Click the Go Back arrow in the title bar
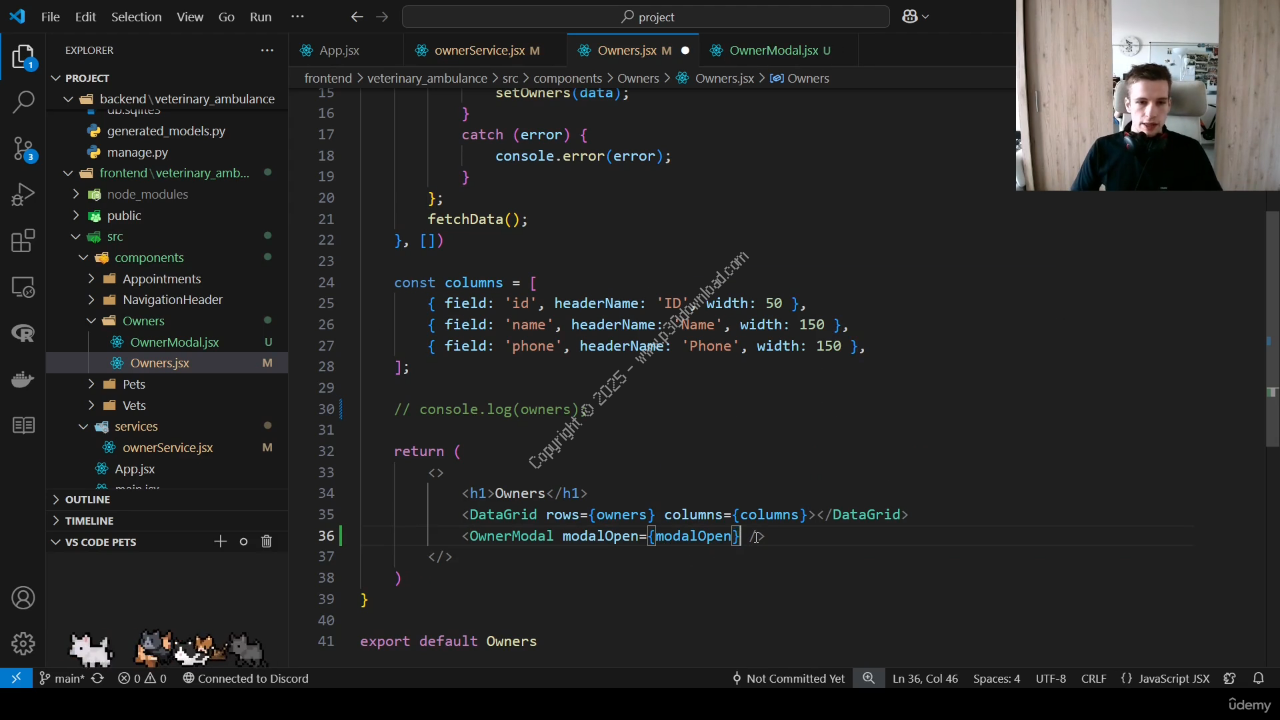 (x=357, y=17)
